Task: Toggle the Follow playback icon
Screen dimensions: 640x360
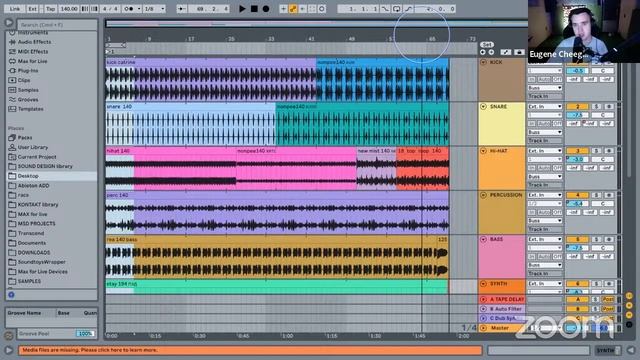Action: (182, 9)
